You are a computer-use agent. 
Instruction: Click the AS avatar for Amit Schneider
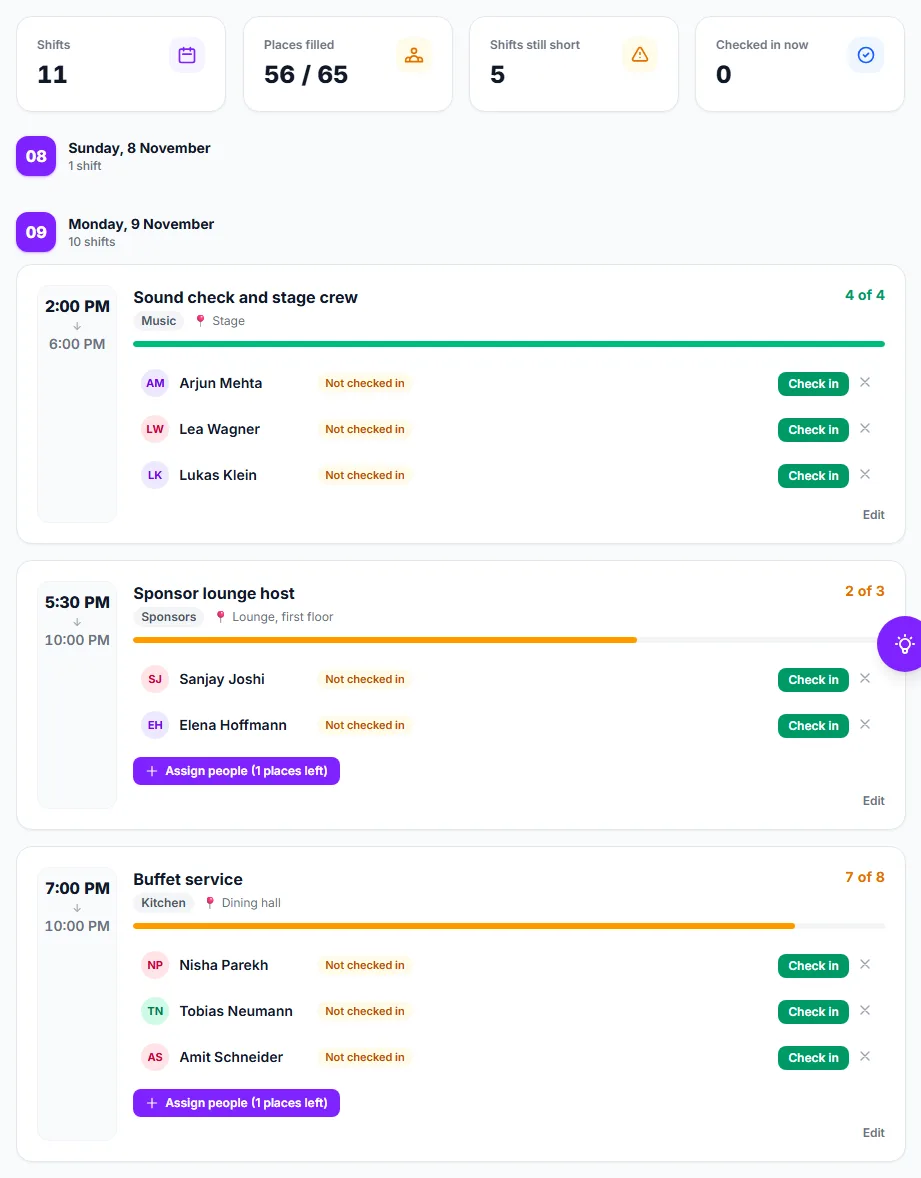[155, 1057]
